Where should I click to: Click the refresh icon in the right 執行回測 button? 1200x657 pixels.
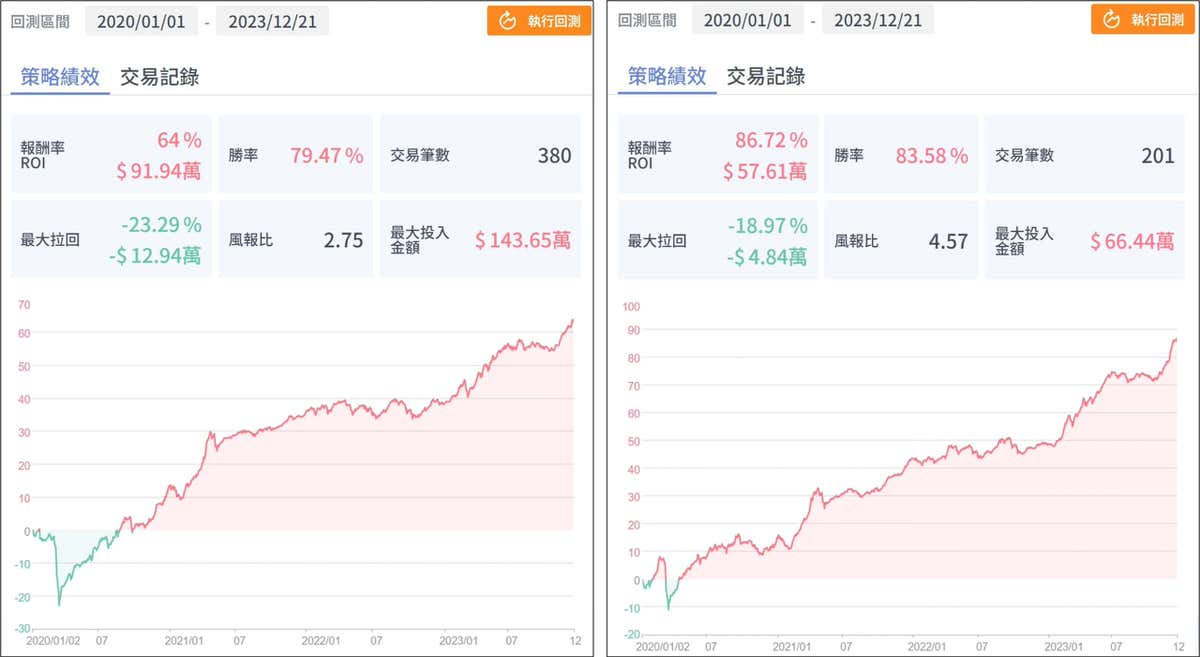tap(1113, 20)
